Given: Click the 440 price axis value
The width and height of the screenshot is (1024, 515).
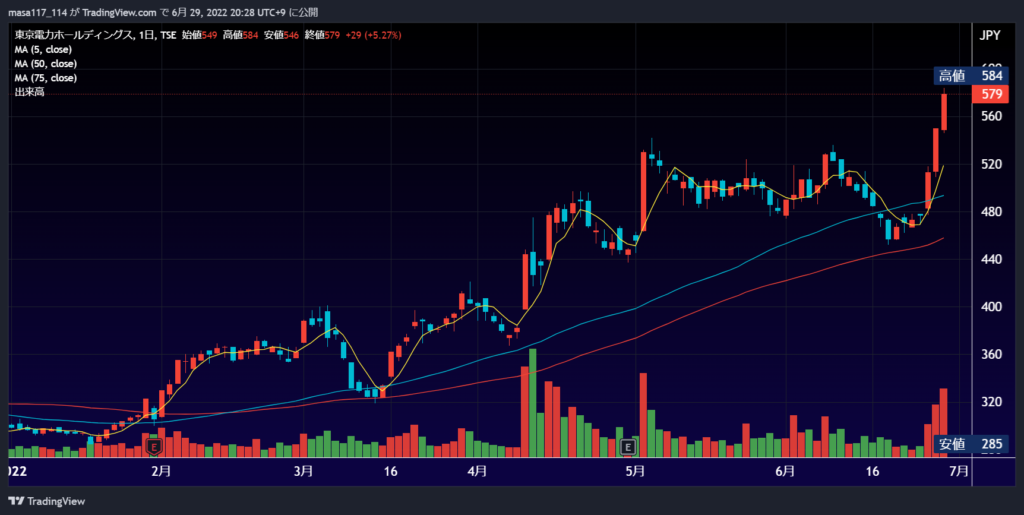Looking at the screenshot, I should tap(991, 260).
